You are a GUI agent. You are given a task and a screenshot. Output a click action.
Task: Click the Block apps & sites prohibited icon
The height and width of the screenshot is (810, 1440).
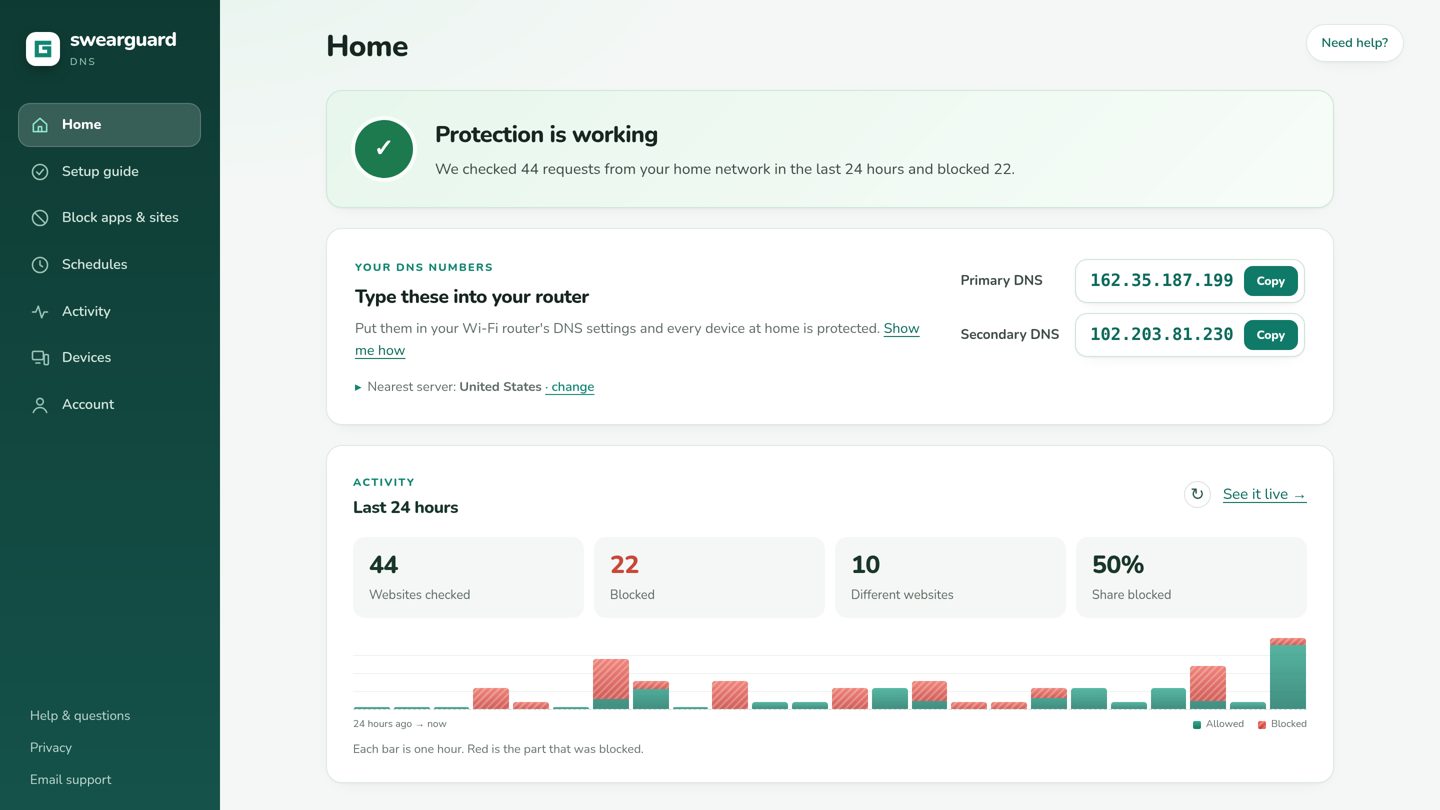(40, 218)
